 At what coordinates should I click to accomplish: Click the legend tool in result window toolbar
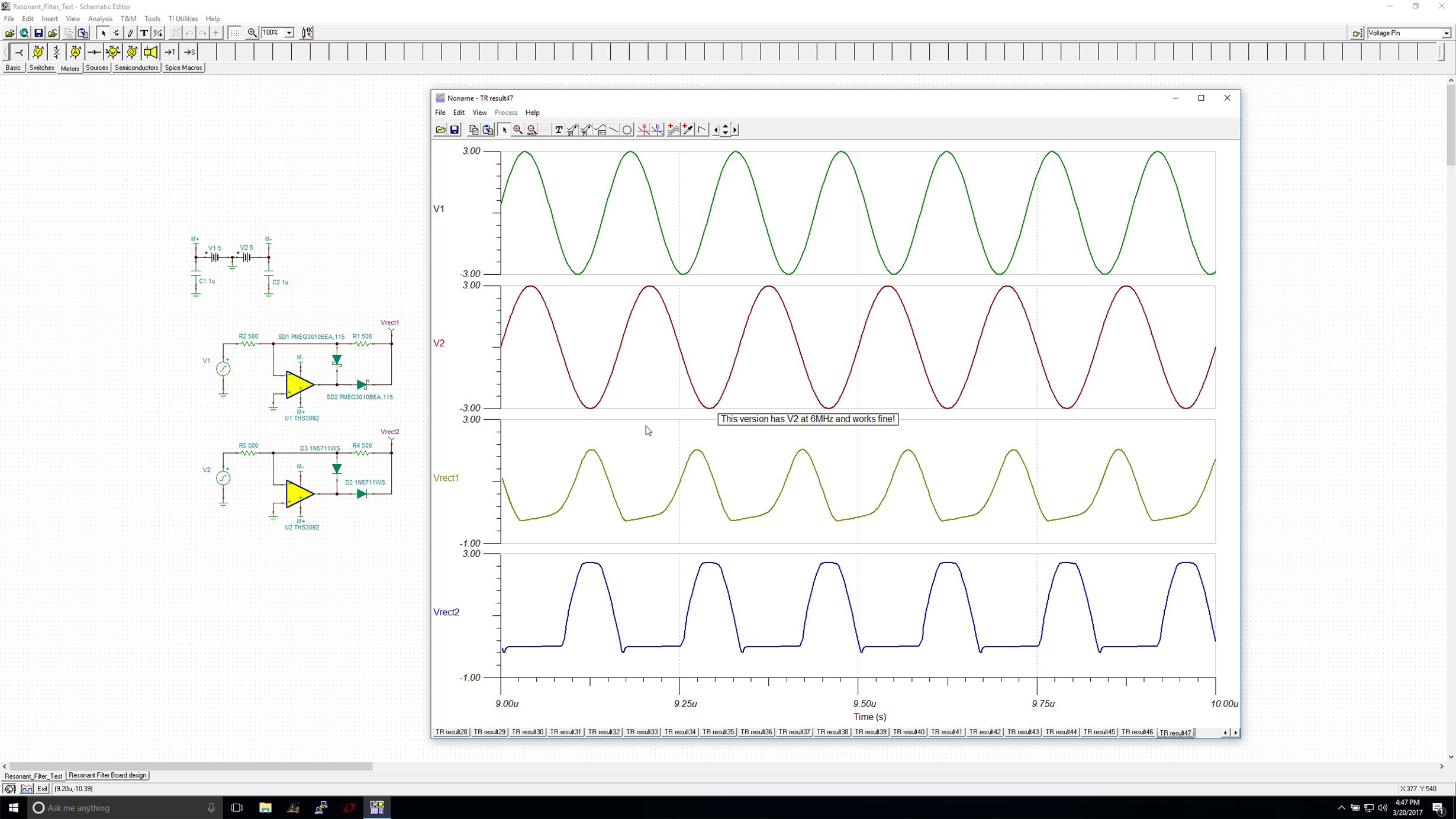click(601, 130)
